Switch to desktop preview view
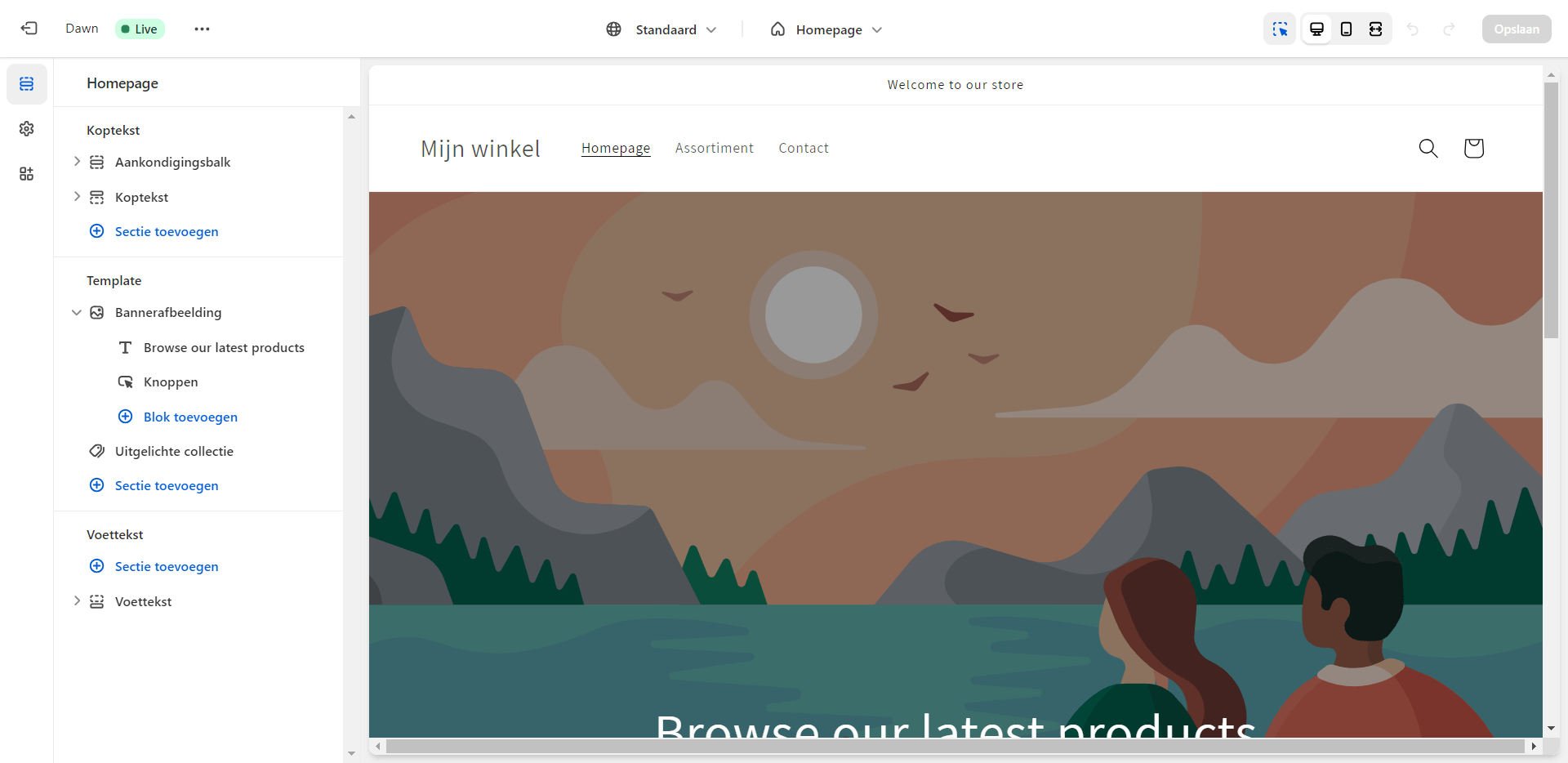This screenshot has height=763, width=1568. click(x=1316, y=29)
